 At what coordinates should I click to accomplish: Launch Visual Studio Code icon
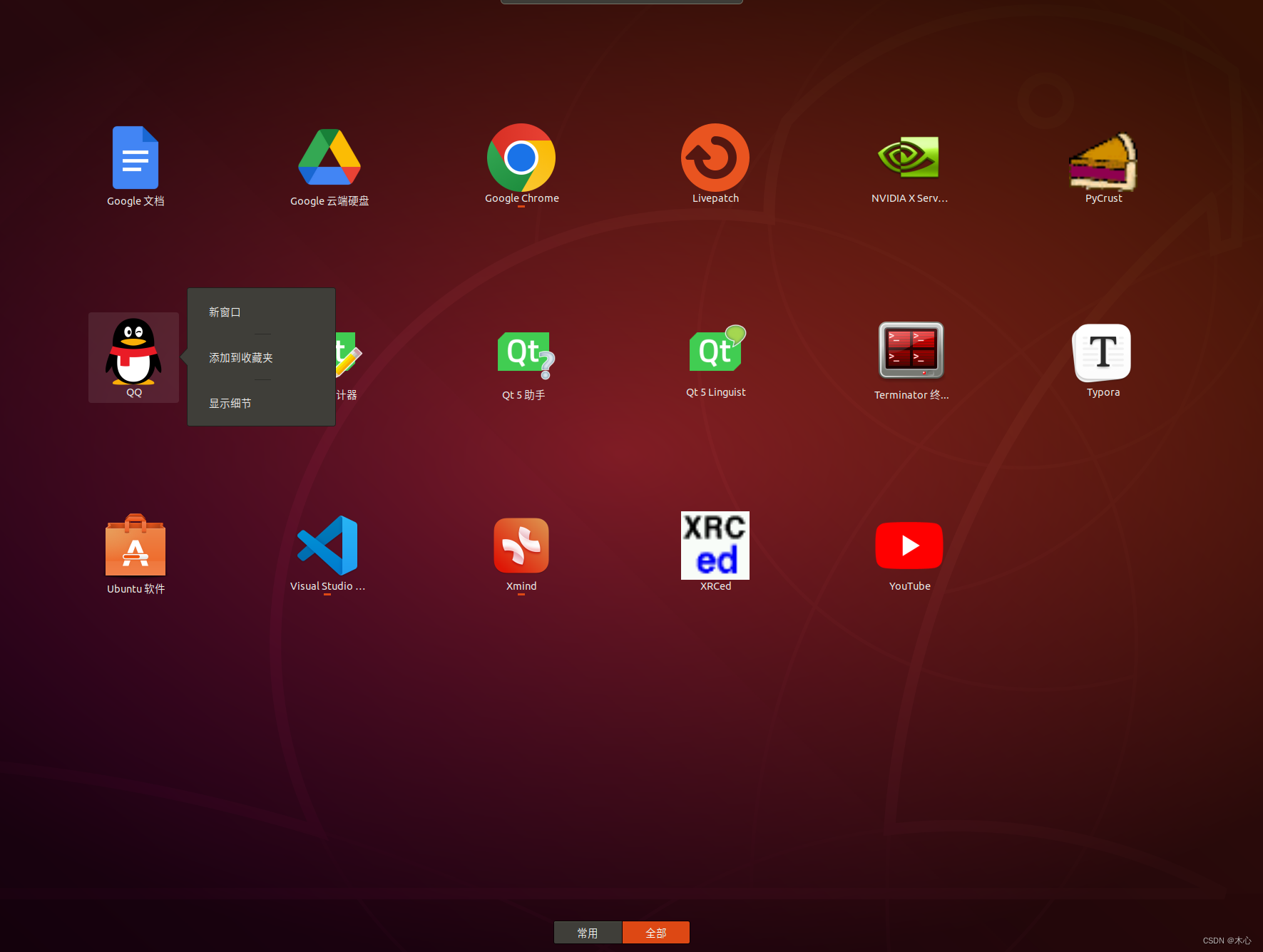tap(328, 545)
